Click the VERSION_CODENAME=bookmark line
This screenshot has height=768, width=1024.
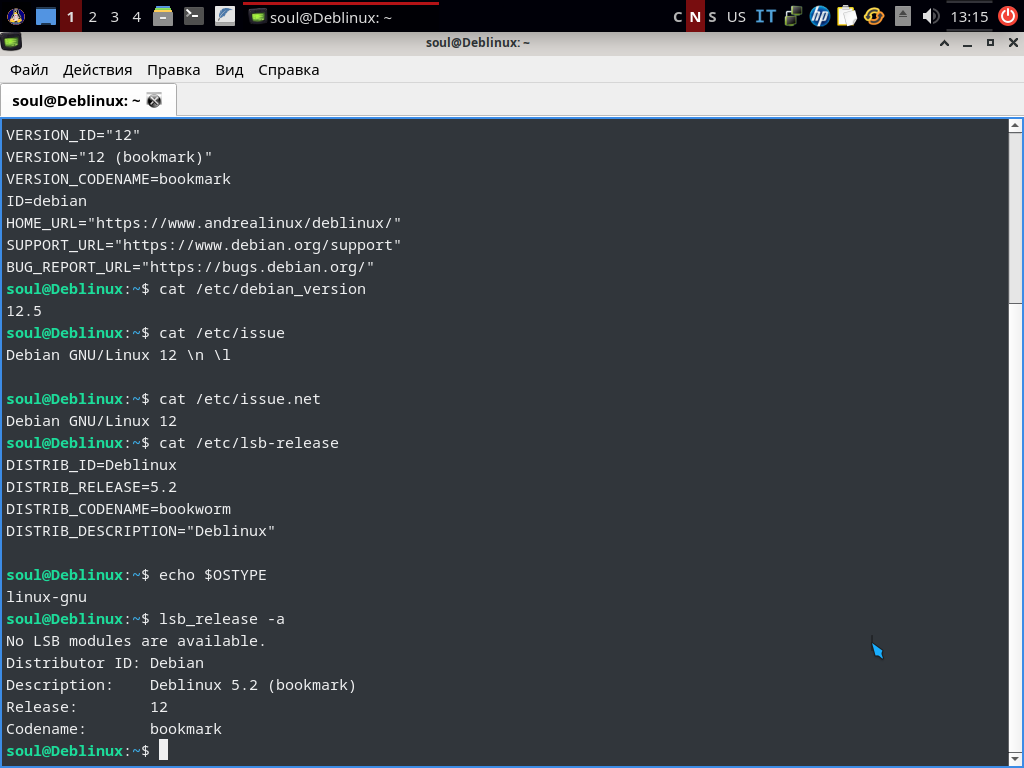coord(118,179)
